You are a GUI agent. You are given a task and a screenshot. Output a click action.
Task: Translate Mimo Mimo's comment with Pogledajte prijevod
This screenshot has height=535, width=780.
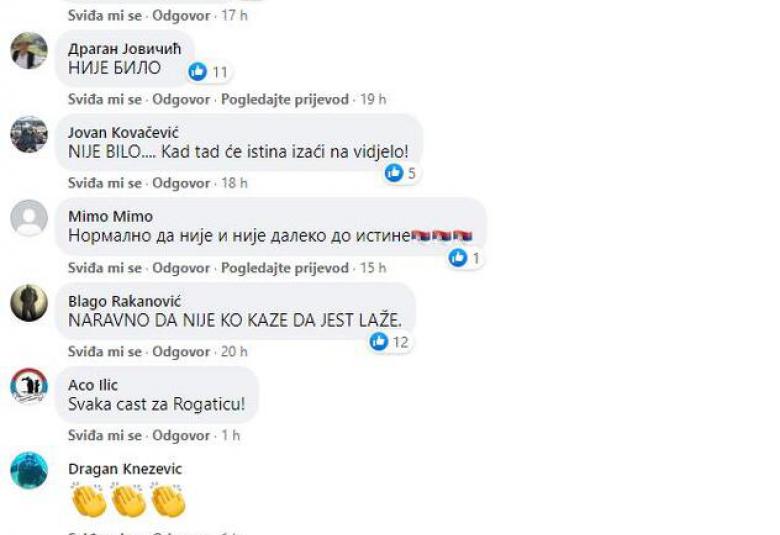pos(285,268)
